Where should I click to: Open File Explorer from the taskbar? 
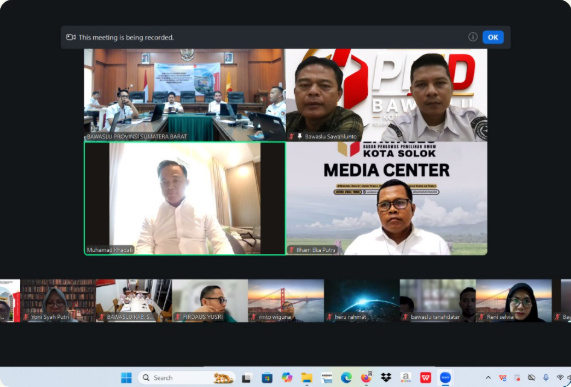click(307, 378)
